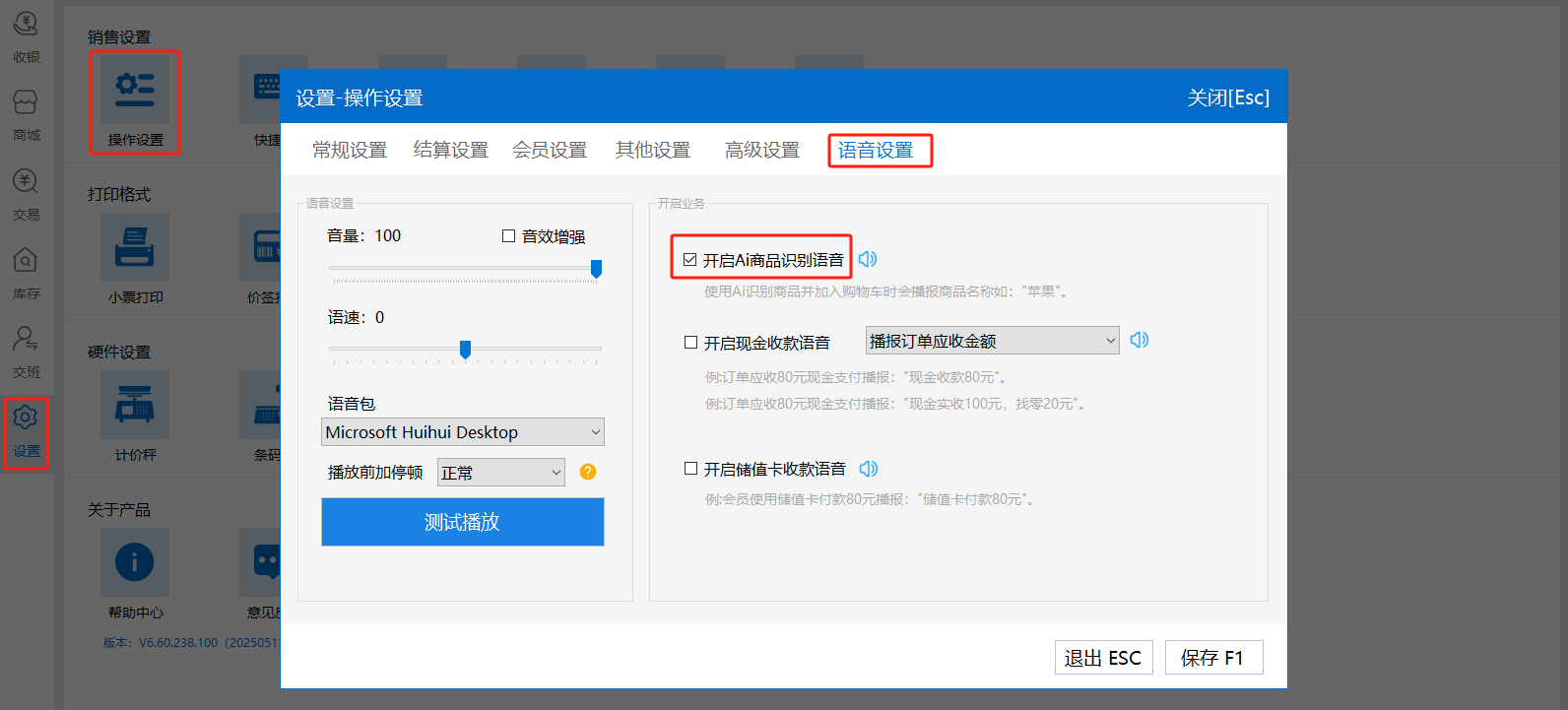
Task: Check 开启现金收款语音 checkbox
Action: pos(690,343)
